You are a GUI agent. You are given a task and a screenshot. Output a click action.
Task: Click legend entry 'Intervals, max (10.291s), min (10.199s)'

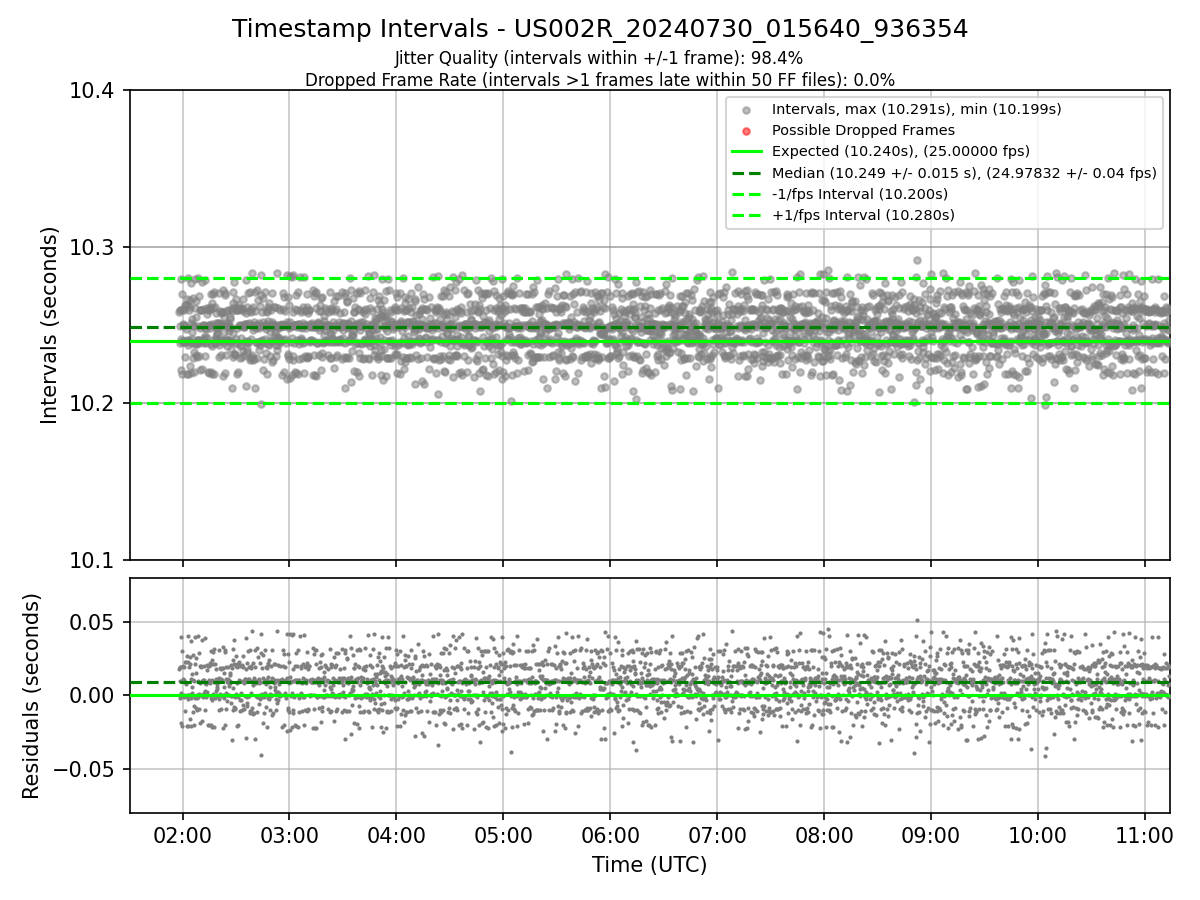click(916, 109)
